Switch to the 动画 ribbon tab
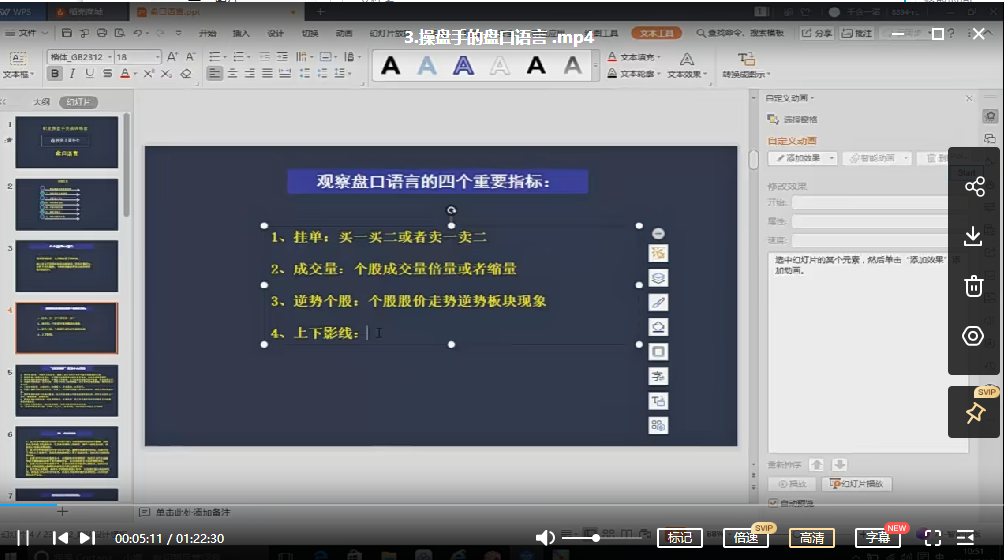The image size is (1004, 560). (x=344, y=33)
